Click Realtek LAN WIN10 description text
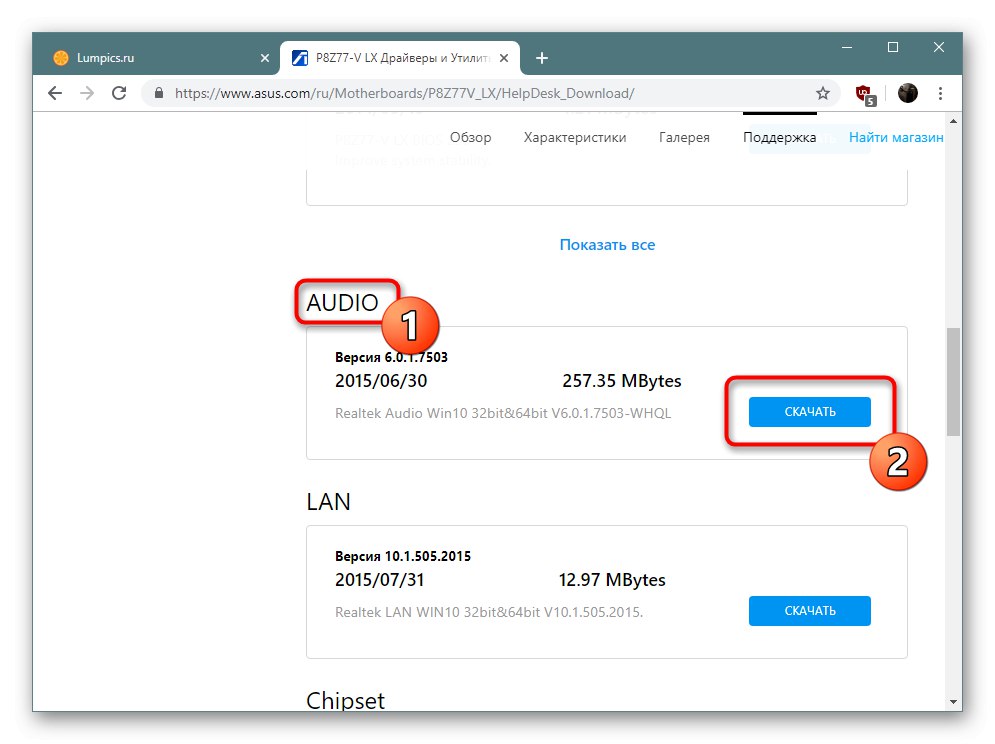Screen dimensions: 995x744 pos(489,612)
